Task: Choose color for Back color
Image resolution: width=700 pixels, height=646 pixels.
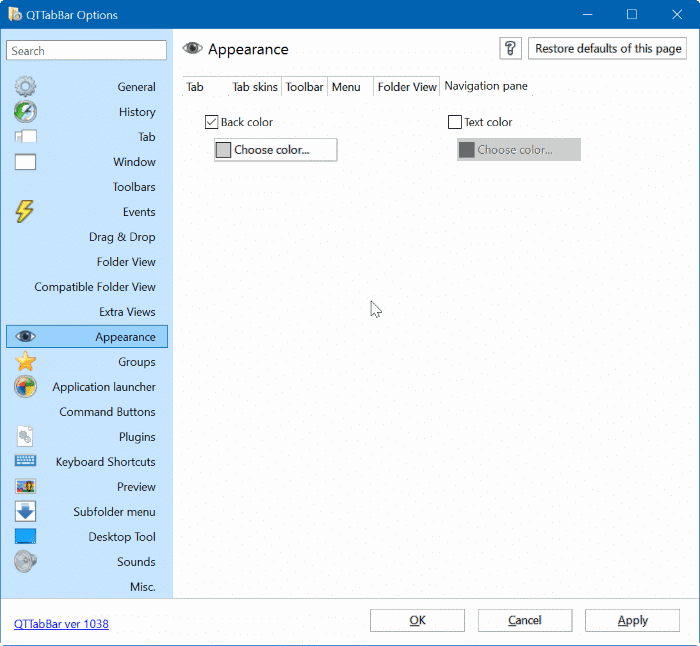Action: (275, 150)
